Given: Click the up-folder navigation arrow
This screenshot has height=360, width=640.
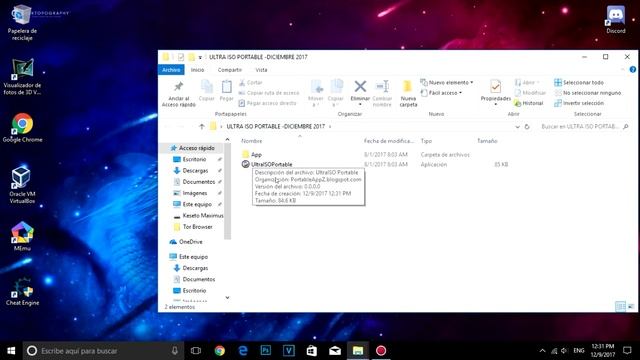Looking at the screenshot, I should click(x=202, y=127).
